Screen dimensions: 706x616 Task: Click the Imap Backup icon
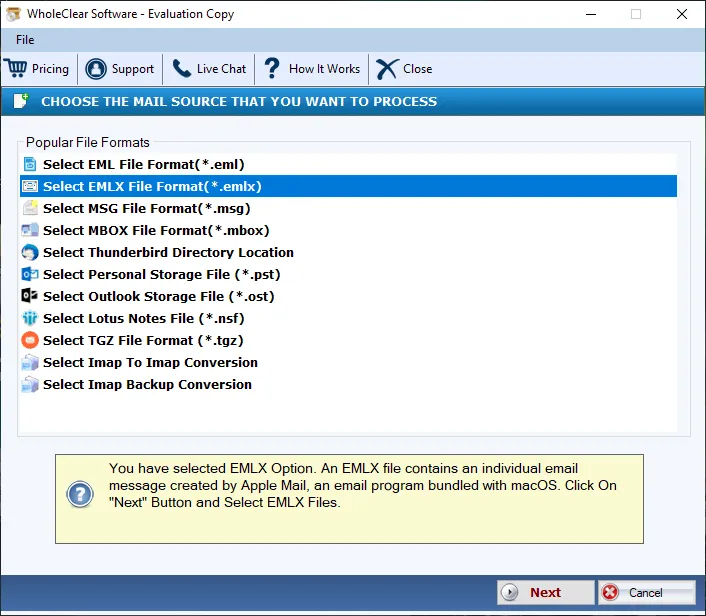(30, 384)
